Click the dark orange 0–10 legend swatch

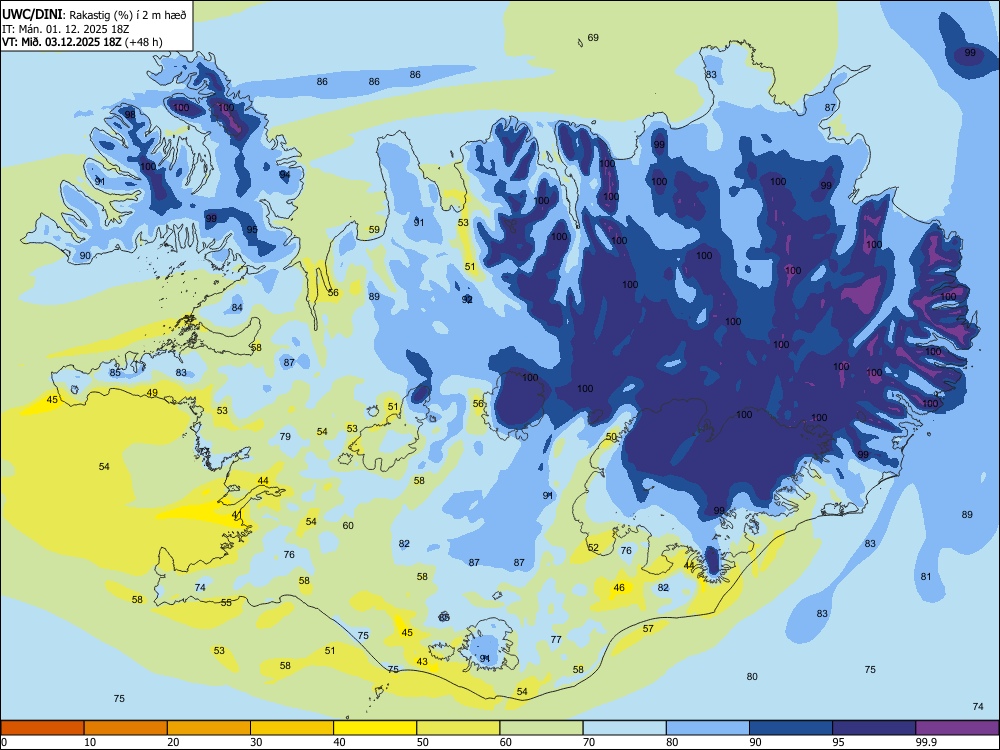point(42,728)
